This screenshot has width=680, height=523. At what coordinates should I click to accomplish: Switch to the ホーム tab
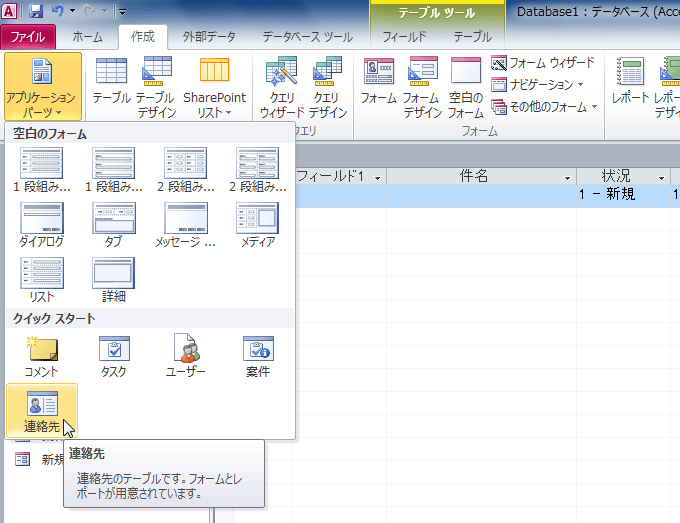click(87, 37)
